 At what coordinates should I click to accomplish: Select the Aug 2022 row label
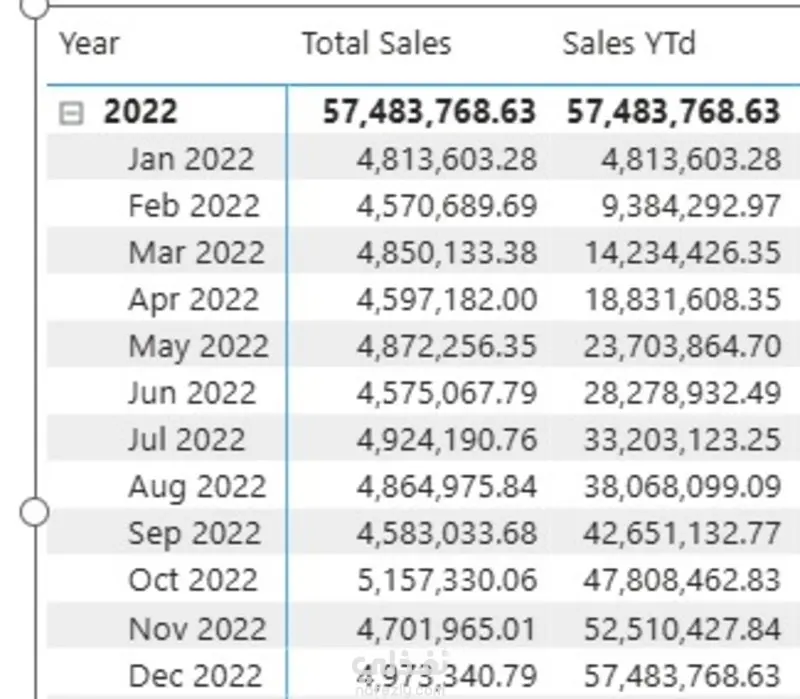pyautogui.click(x=197, y=487)
